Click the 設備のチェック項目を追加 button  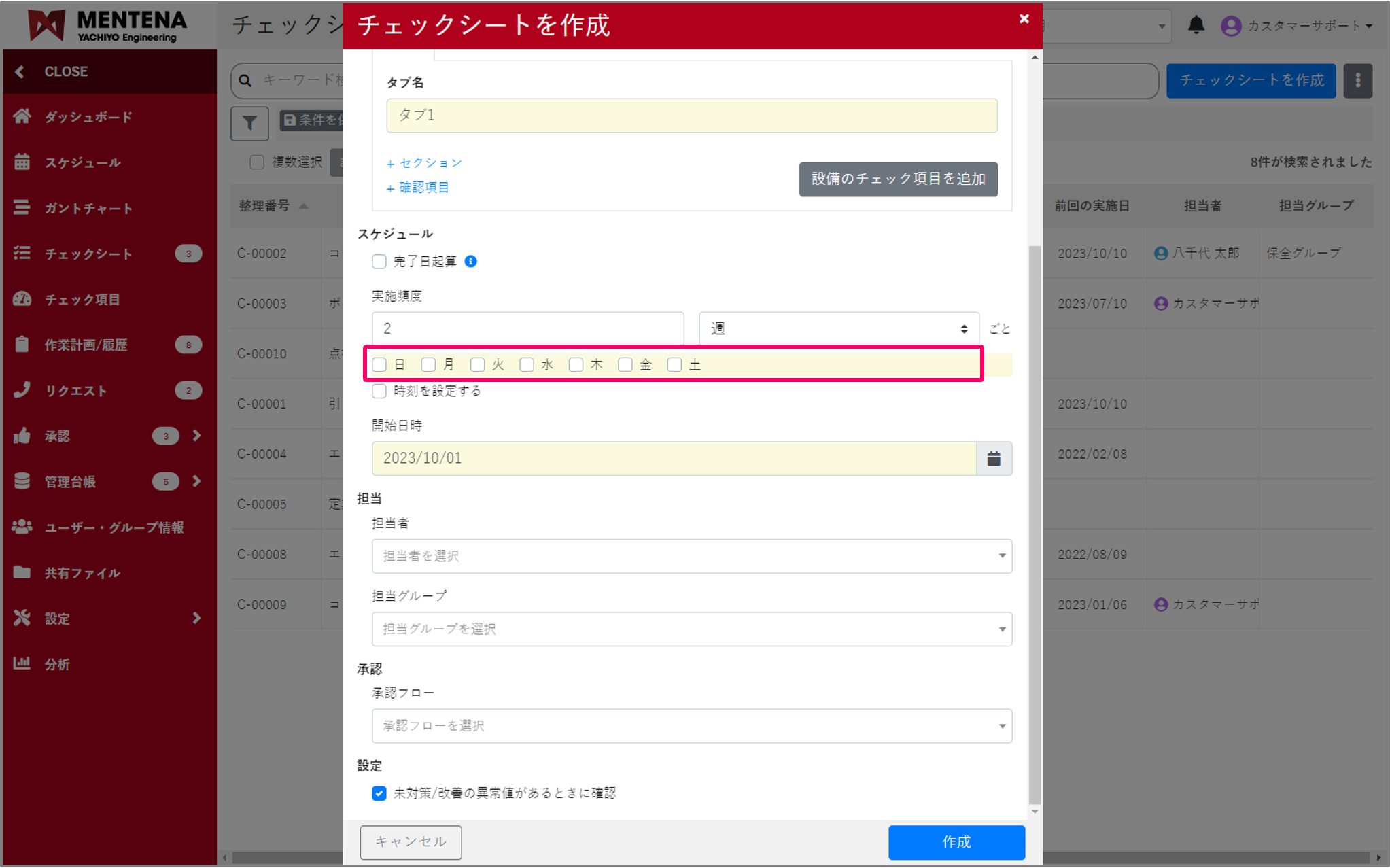pyautogui.click(x=898, y=179)
